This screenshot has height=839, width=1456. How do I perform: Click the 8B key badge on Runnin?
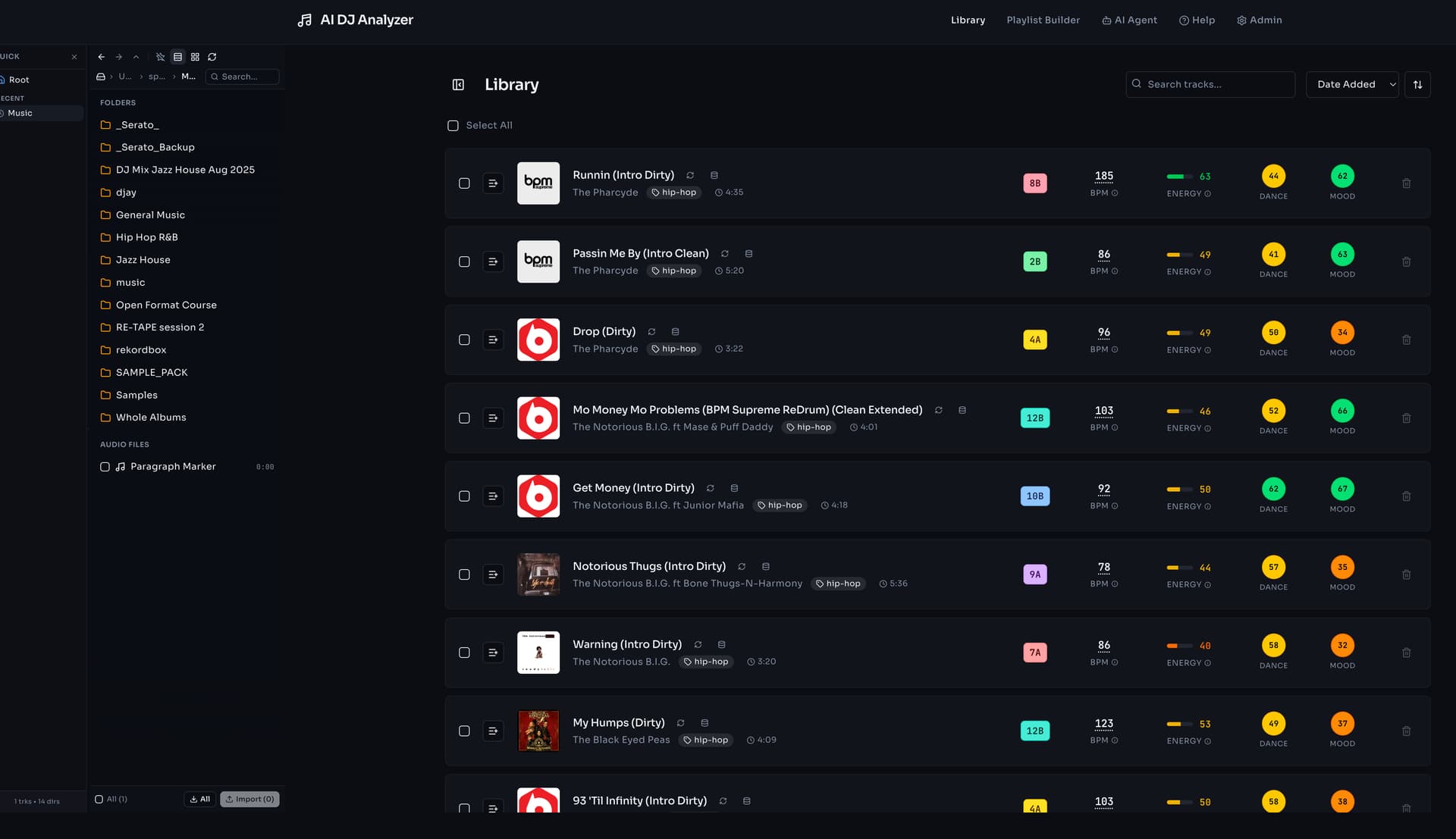click(1034, 183)
